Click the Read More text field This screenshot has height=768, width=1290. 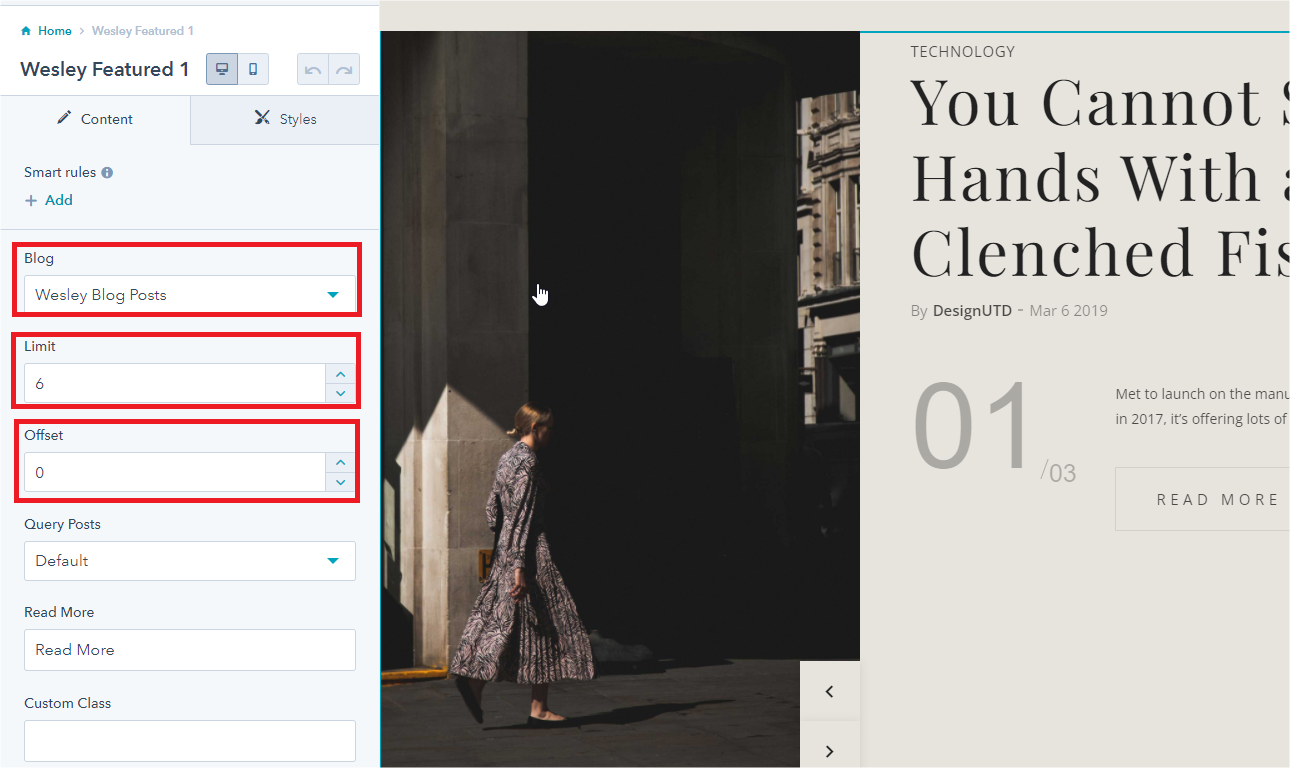190,650
